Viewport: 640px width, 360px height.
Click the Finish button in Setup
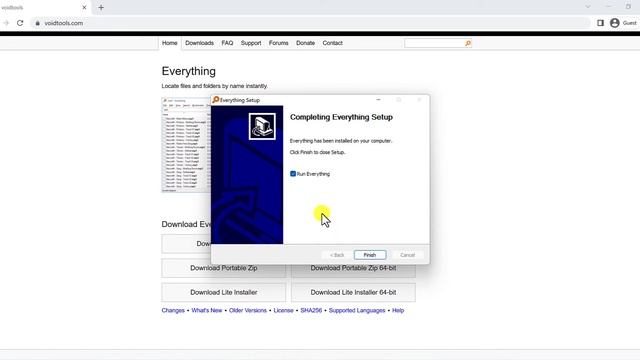click(x=370, y=255)
